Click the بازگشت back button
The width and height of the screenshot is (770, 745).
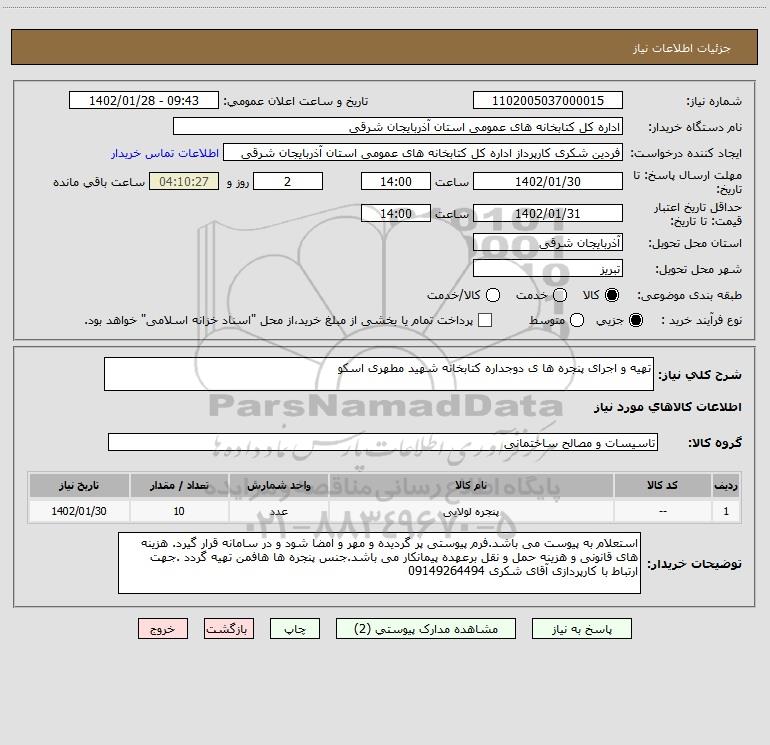click(x=229, y=629)
